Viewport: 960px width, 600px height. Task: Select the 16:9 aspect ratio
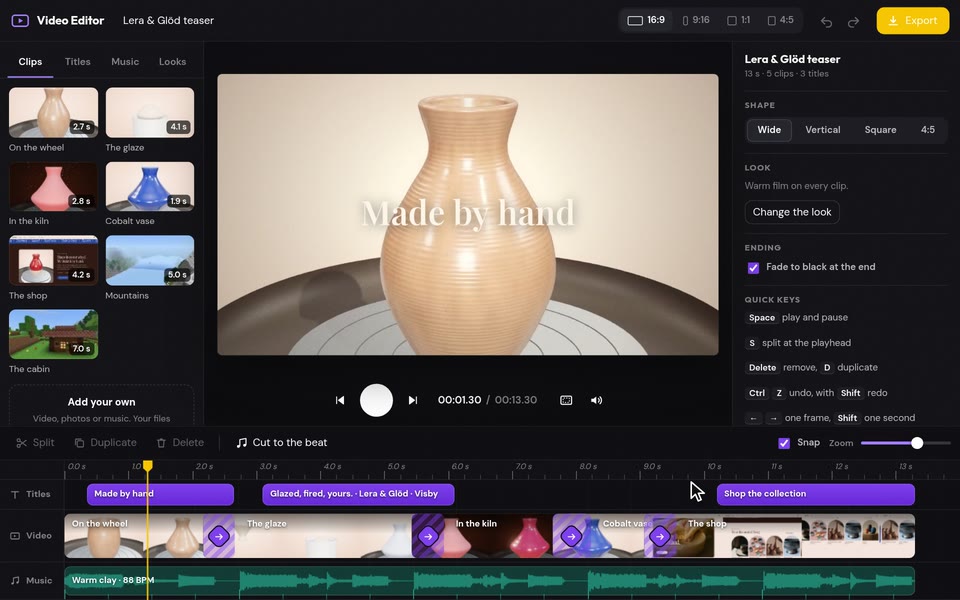646,20
